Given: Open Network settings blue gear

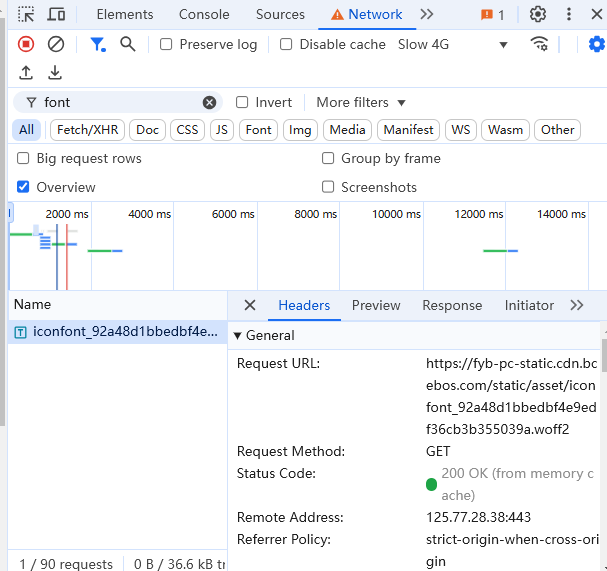Looking at the screenshot, I should pos(597,44).
